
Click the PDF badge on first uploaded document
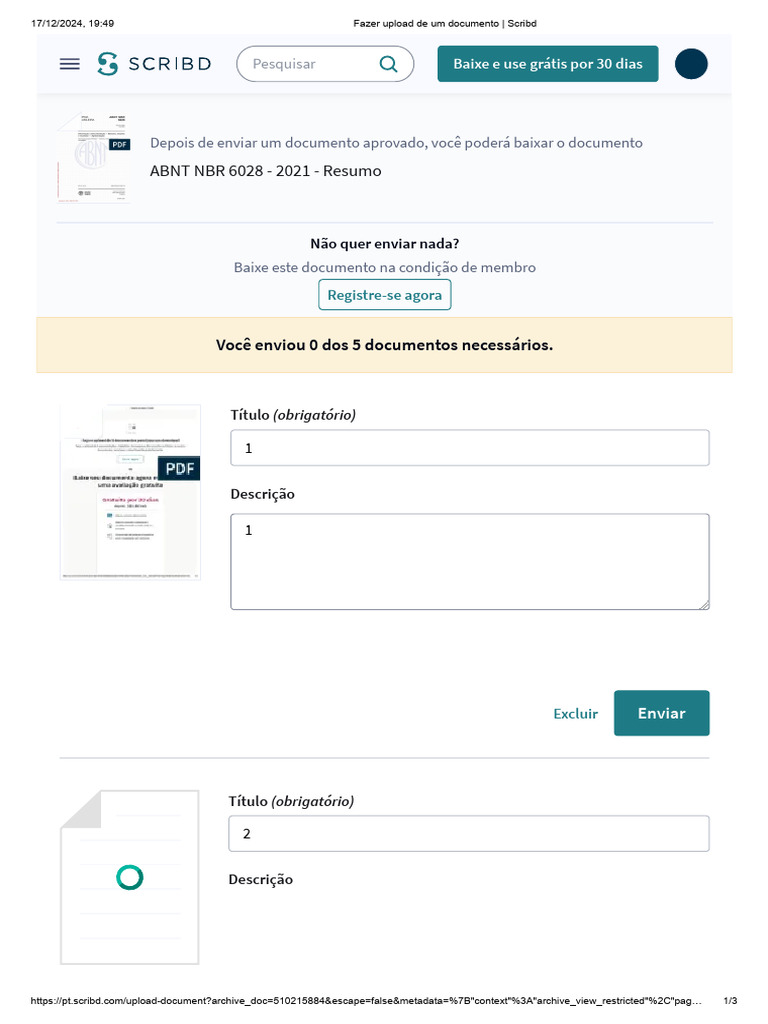[x=180, y=468]
